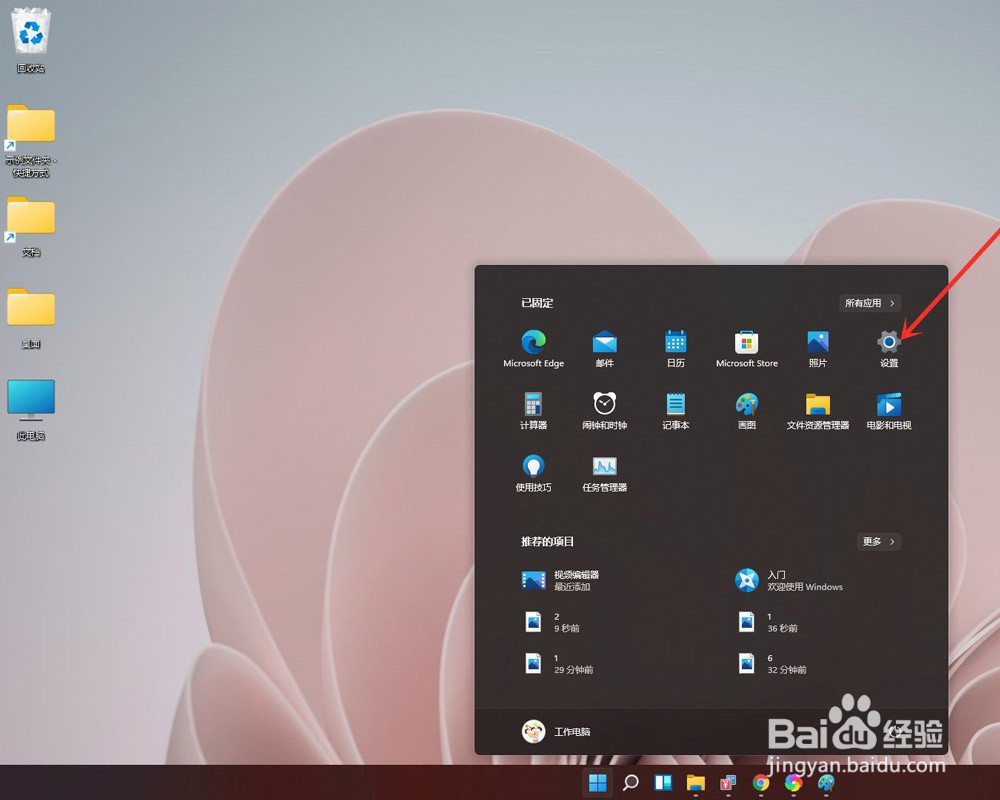Viewport: 1000px width, 800px height.
Task: Launch Google Chrome from taskbar
Action: pos(761,782)
